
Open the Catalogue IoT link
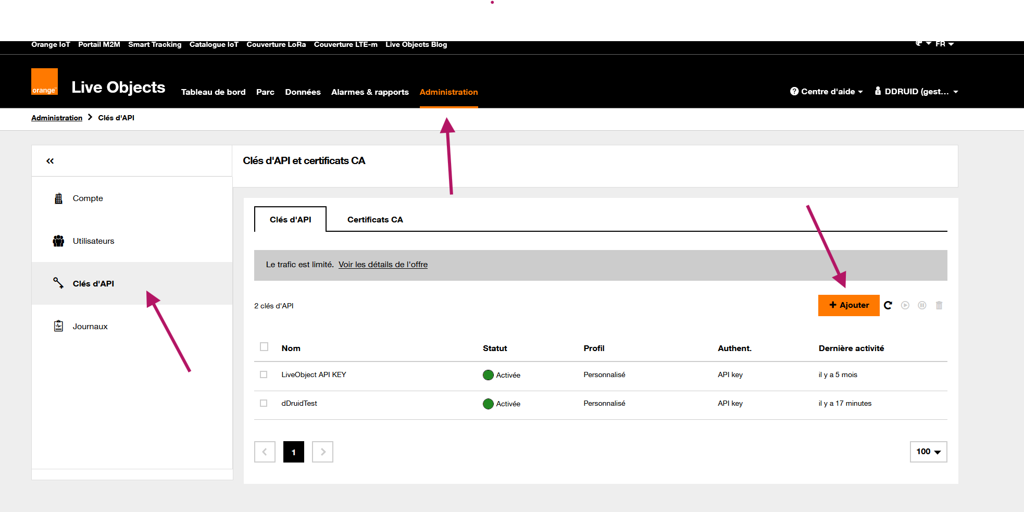point(214,45)
